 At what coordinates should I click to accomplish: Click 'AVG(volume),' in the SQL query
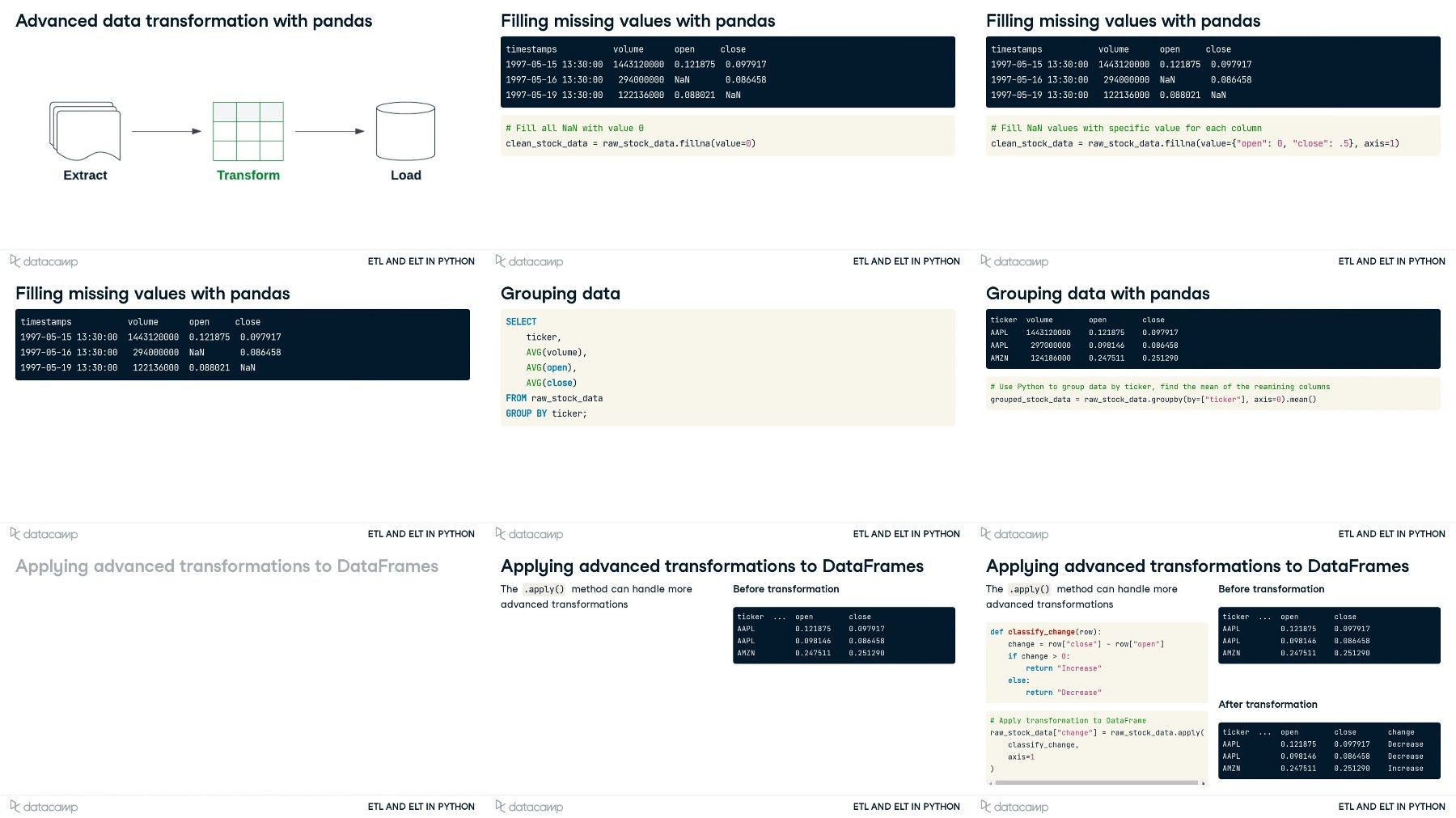point(557,353)
